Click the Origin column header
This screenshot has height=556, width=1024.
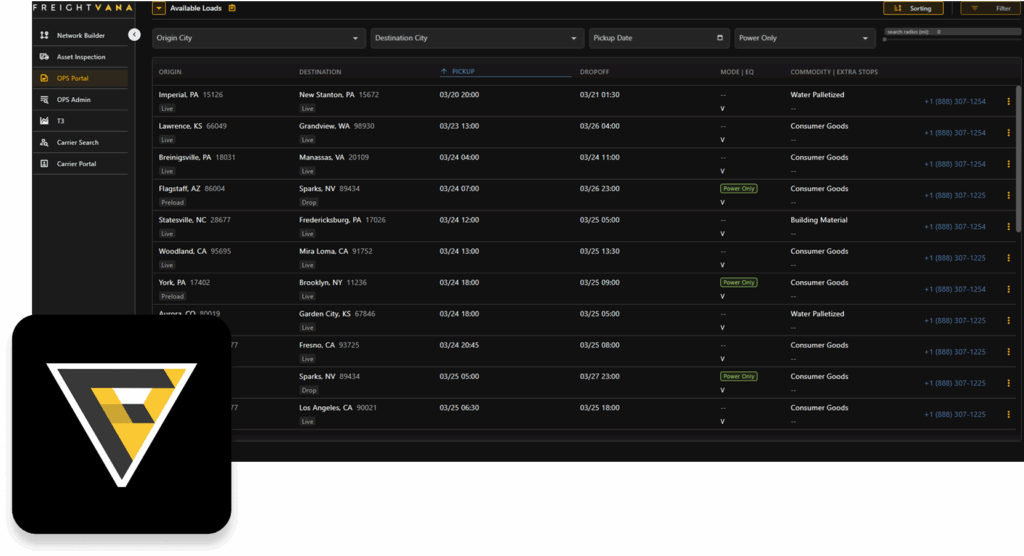click(x=170, y=72)
